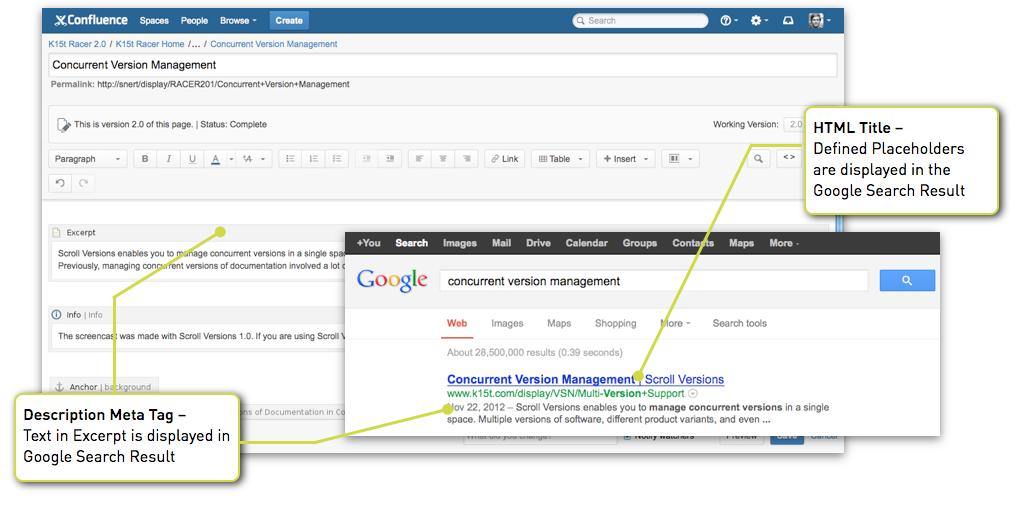Open Concurrent Version Management breadcrumb link
1024x510 pixels.
(274, 44)
